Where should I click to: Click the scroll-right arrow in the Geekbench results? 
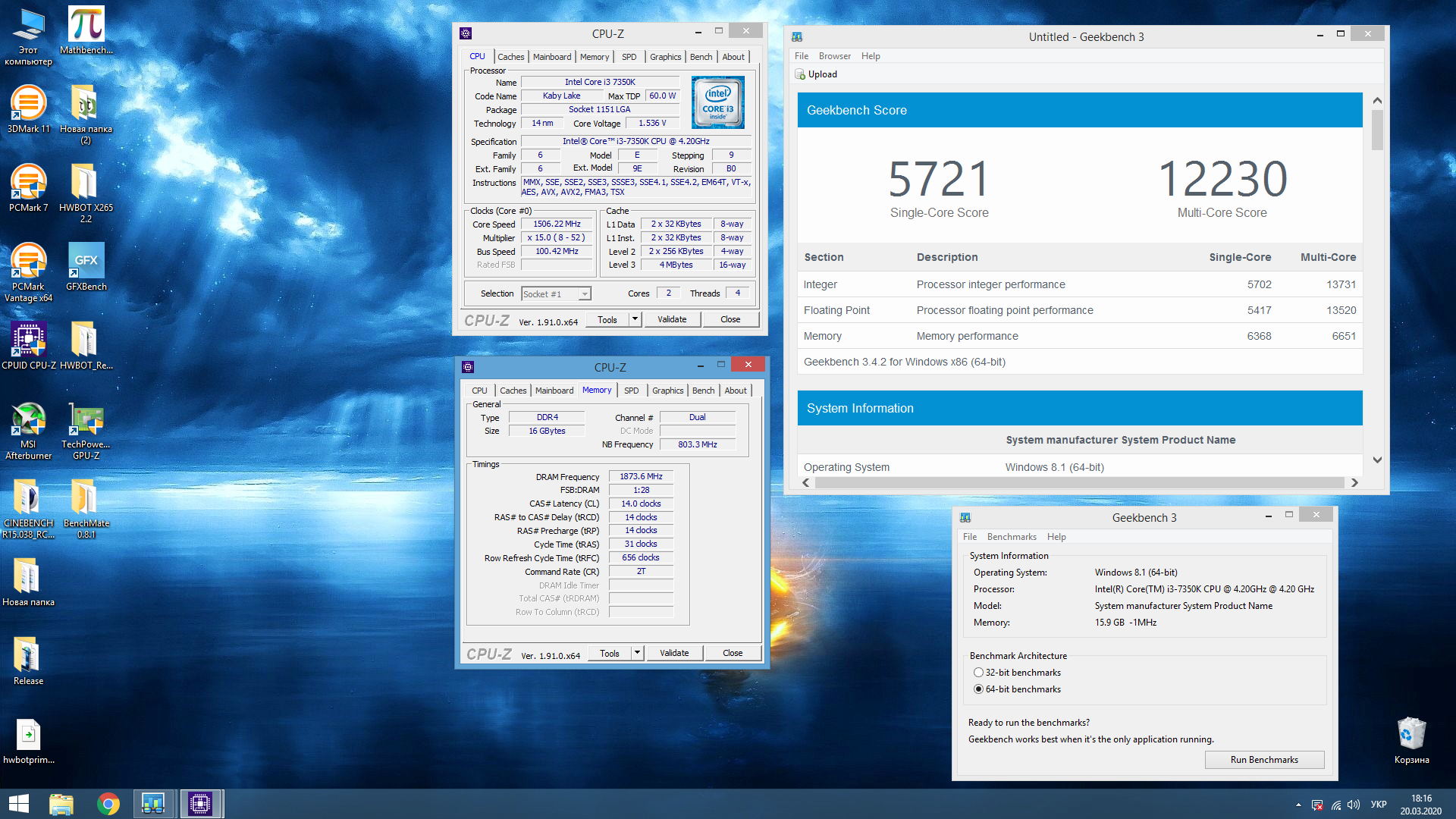[x=1354, y=483]
